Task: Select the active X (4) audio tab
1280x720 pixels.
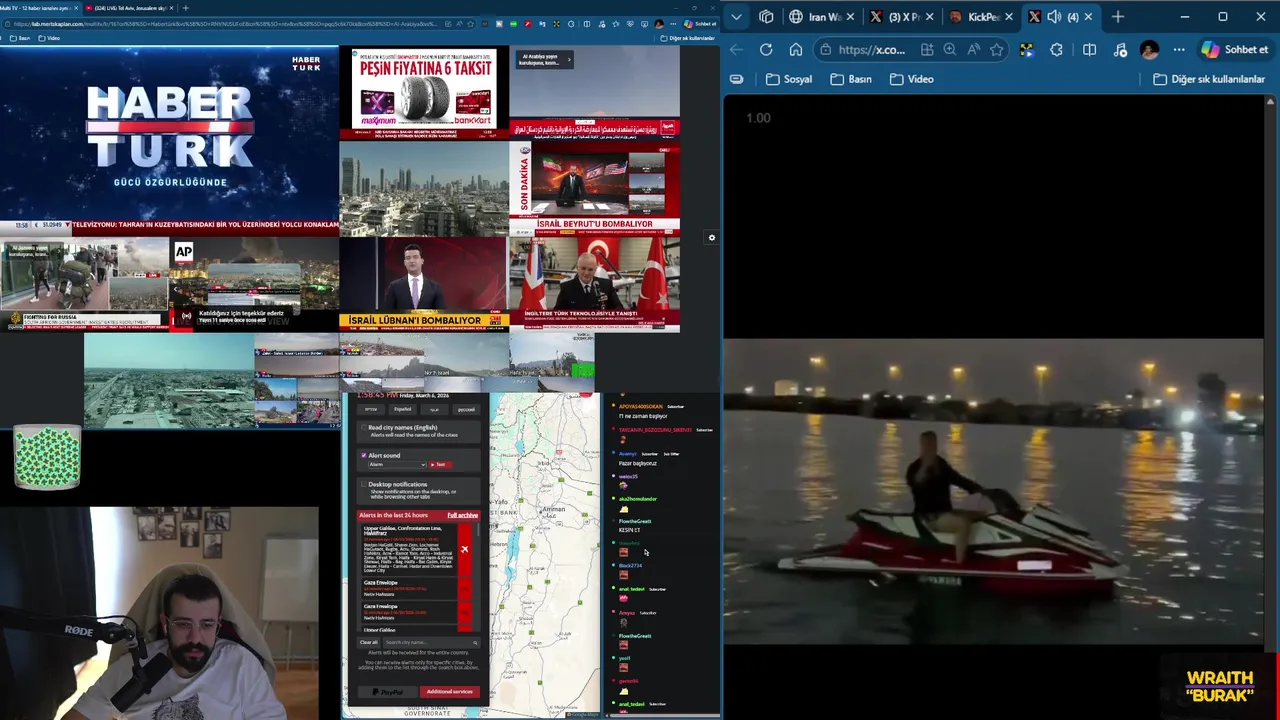Action: (x=1059, y=16)
